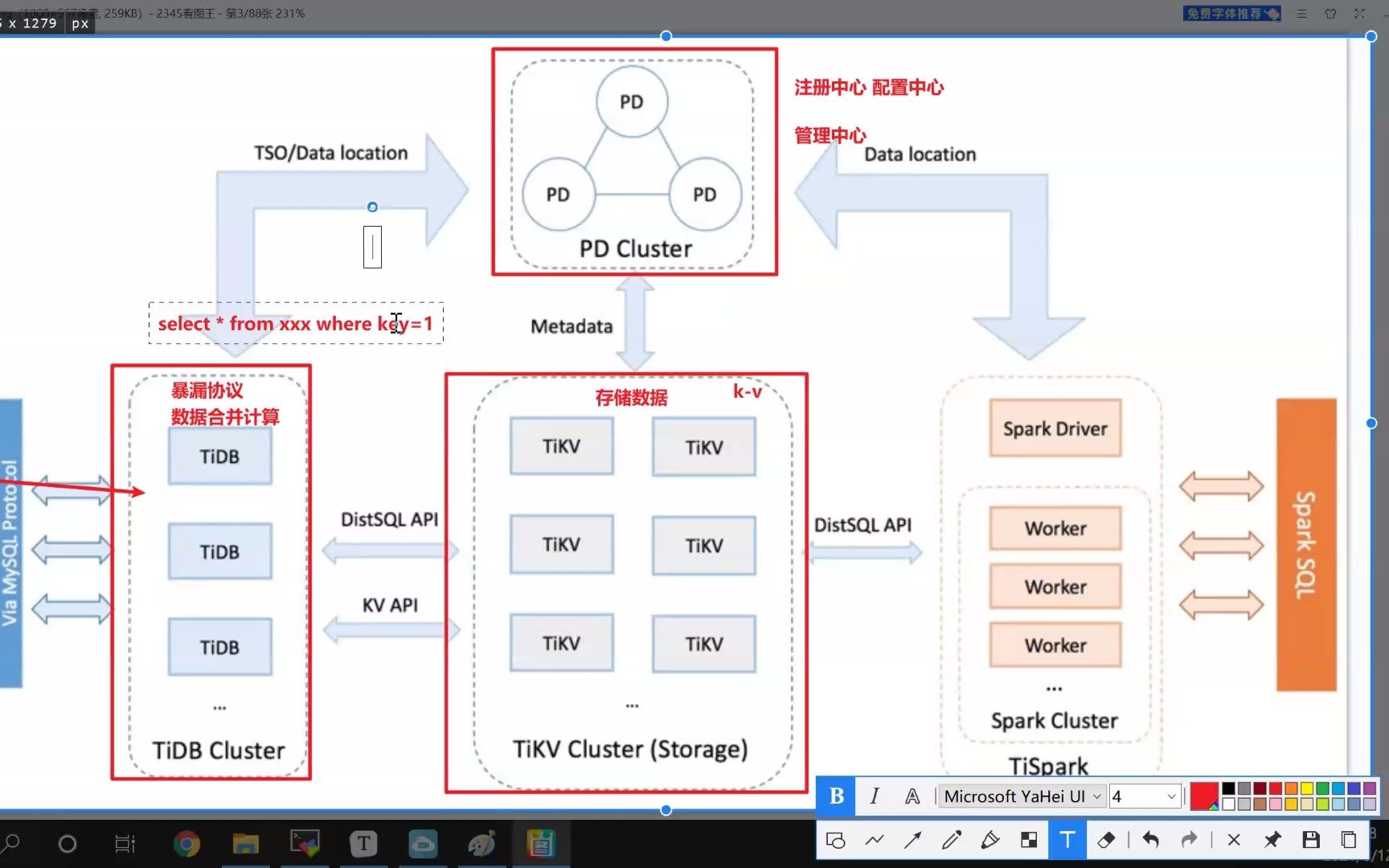Select the mosaic blur tool

1029,840
